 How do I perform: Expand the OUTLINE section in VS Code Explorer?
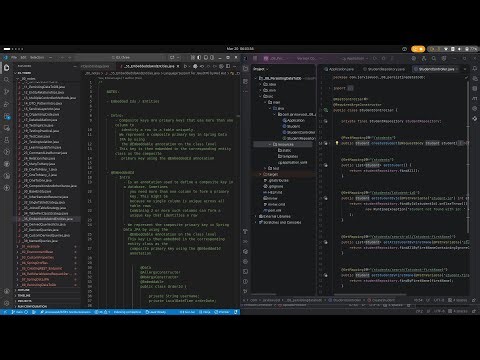(47, 290)
